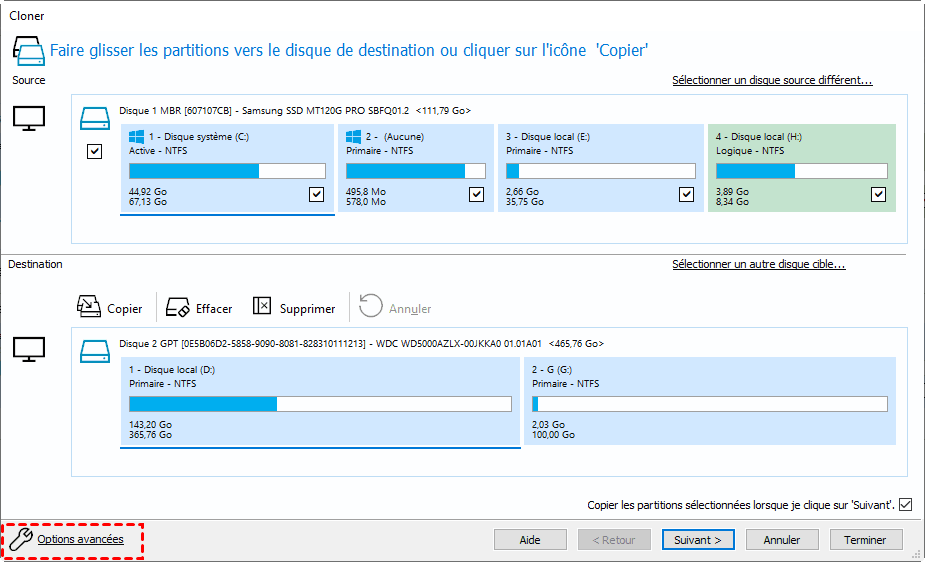This screenshot has width=925, height=562.
Task: Click the Terminer button
Action: click(865, 540)
